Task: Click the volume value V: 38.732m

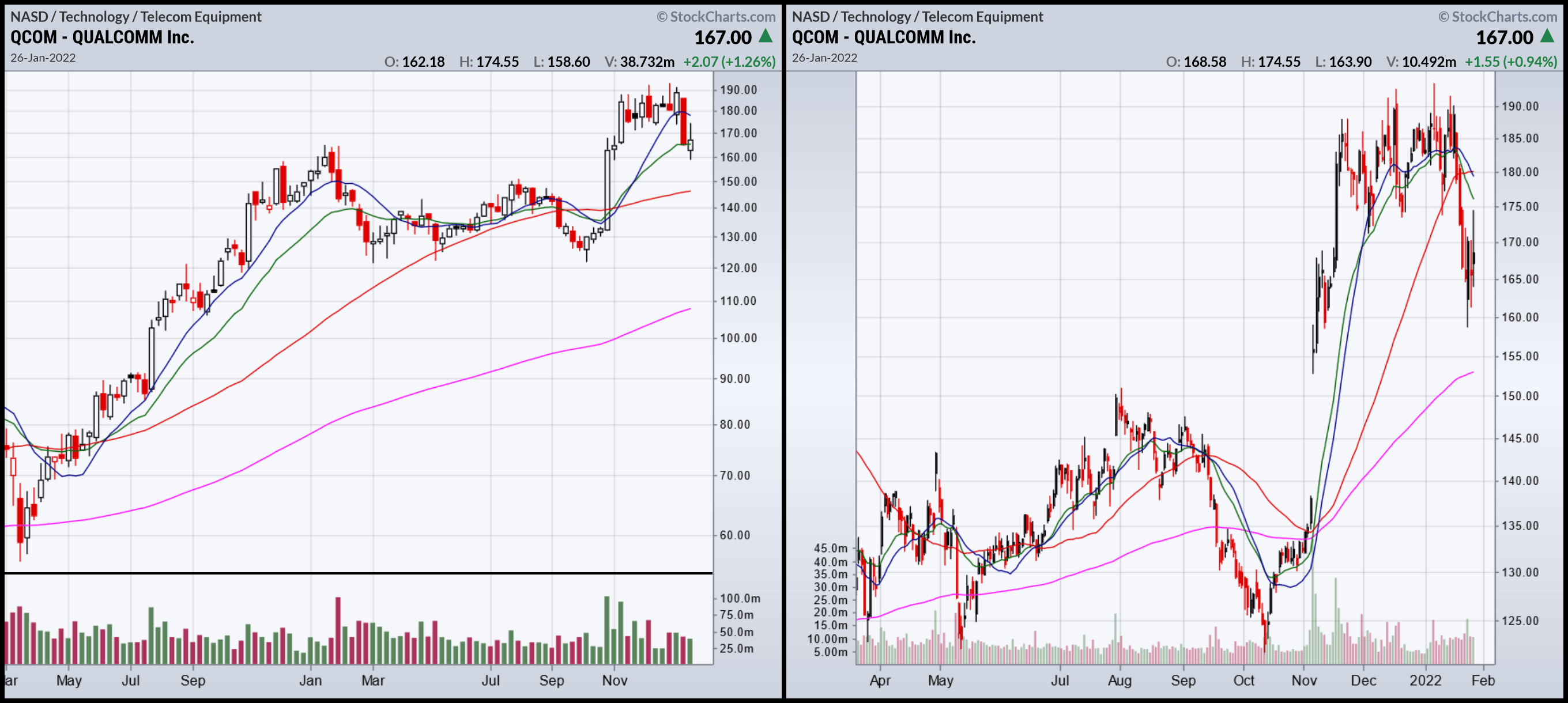Action: (x=640, y=62)
